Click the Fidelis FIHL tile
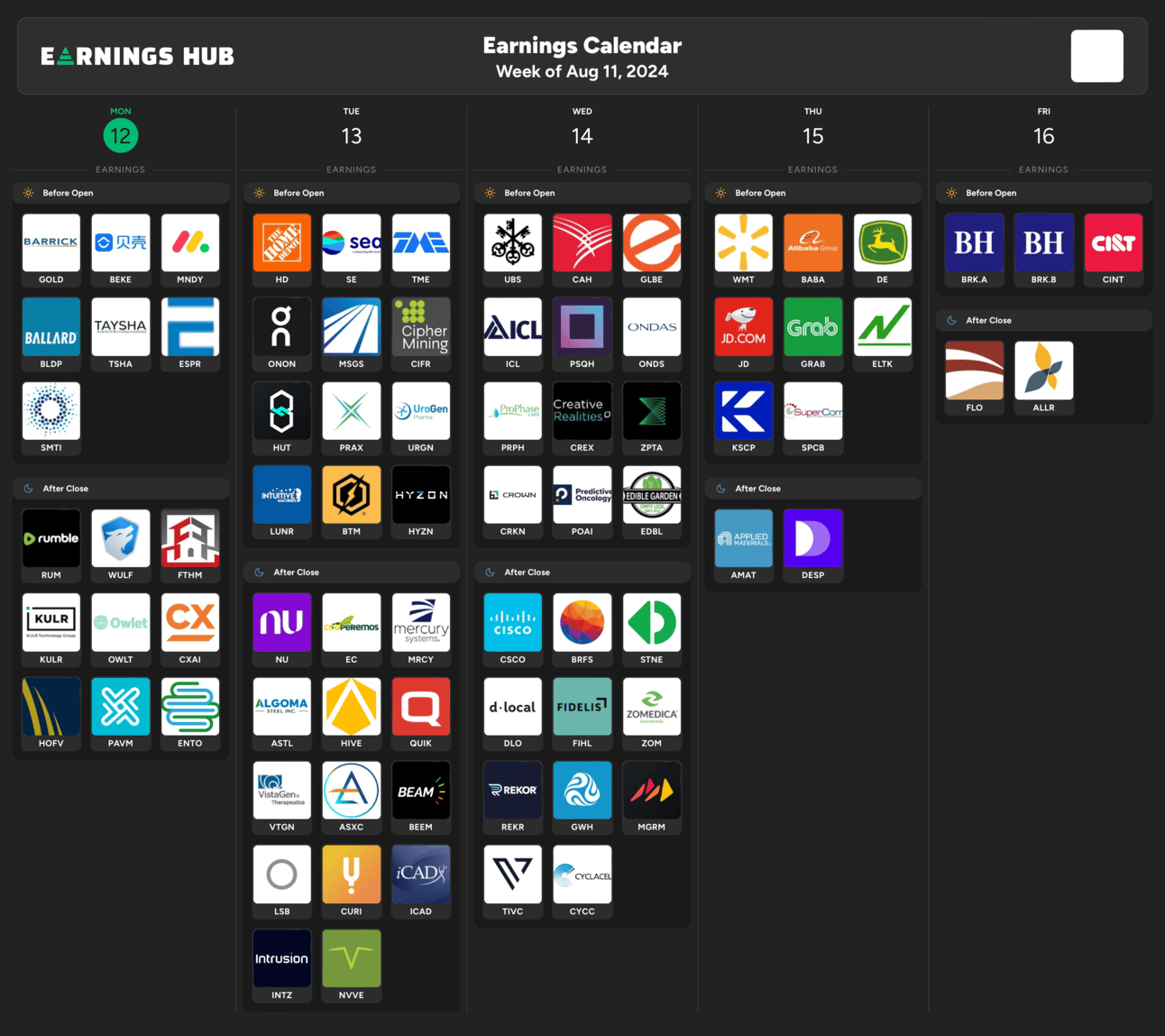This screenshot has width=1165, height=1036. 582,713
